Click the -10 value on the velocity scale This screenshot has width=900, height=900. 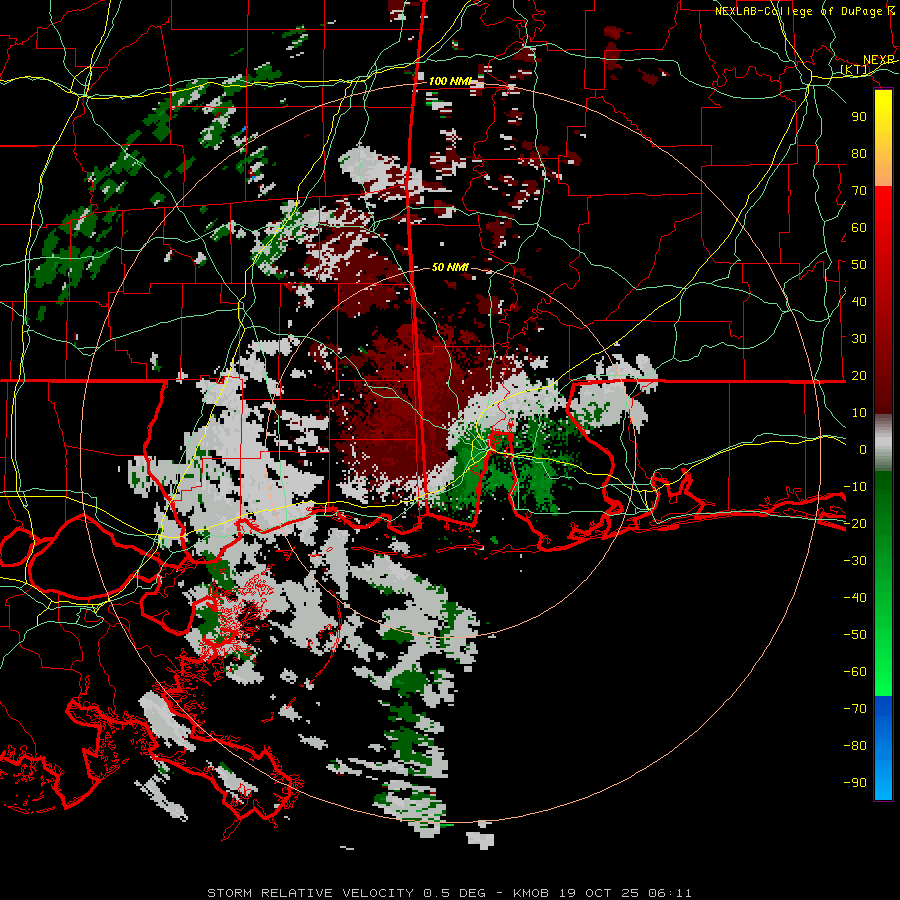point(855,487)
